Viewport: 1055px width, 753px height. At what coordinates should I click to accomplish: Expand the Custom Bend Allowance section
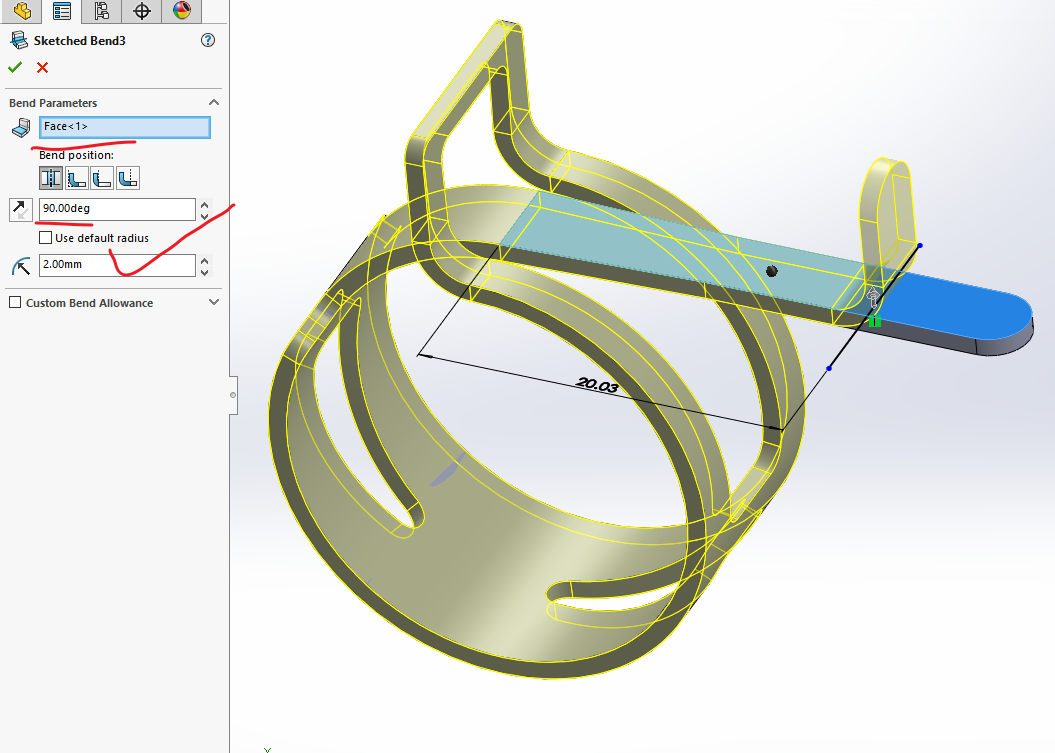[214, 302]
